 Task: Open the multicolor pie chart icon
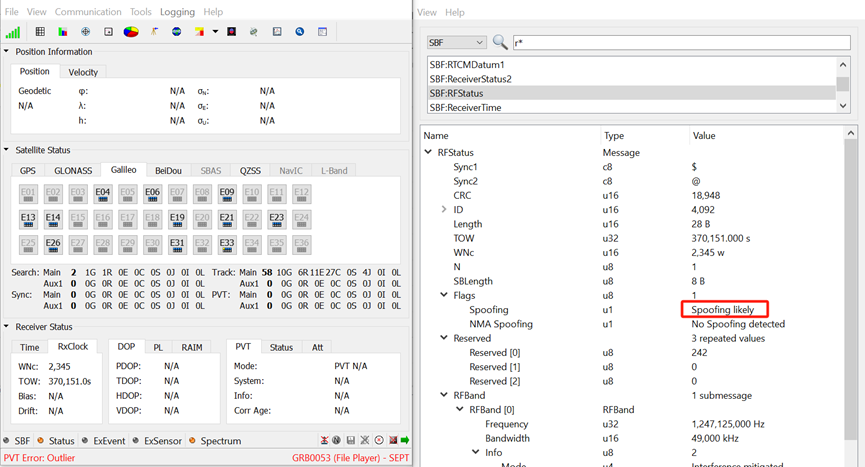(131, 32)
